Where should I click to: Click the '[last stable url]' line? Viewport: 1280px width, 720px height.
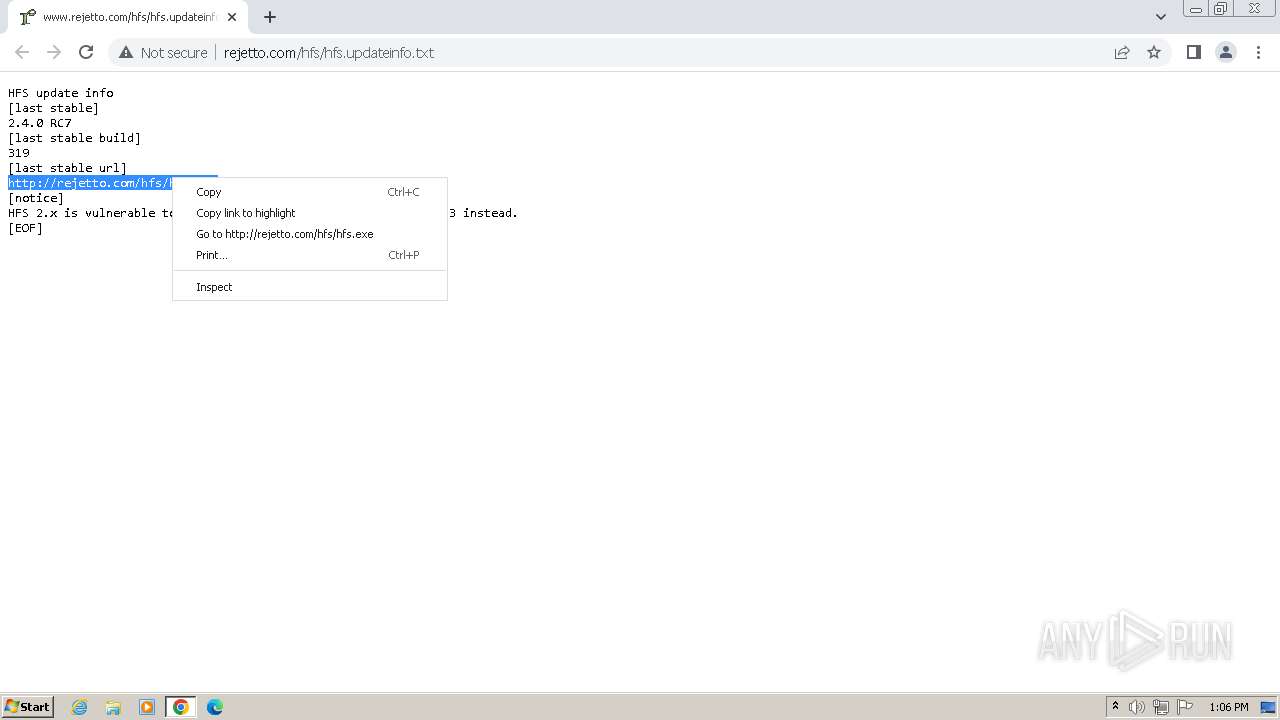click(68, 168)
